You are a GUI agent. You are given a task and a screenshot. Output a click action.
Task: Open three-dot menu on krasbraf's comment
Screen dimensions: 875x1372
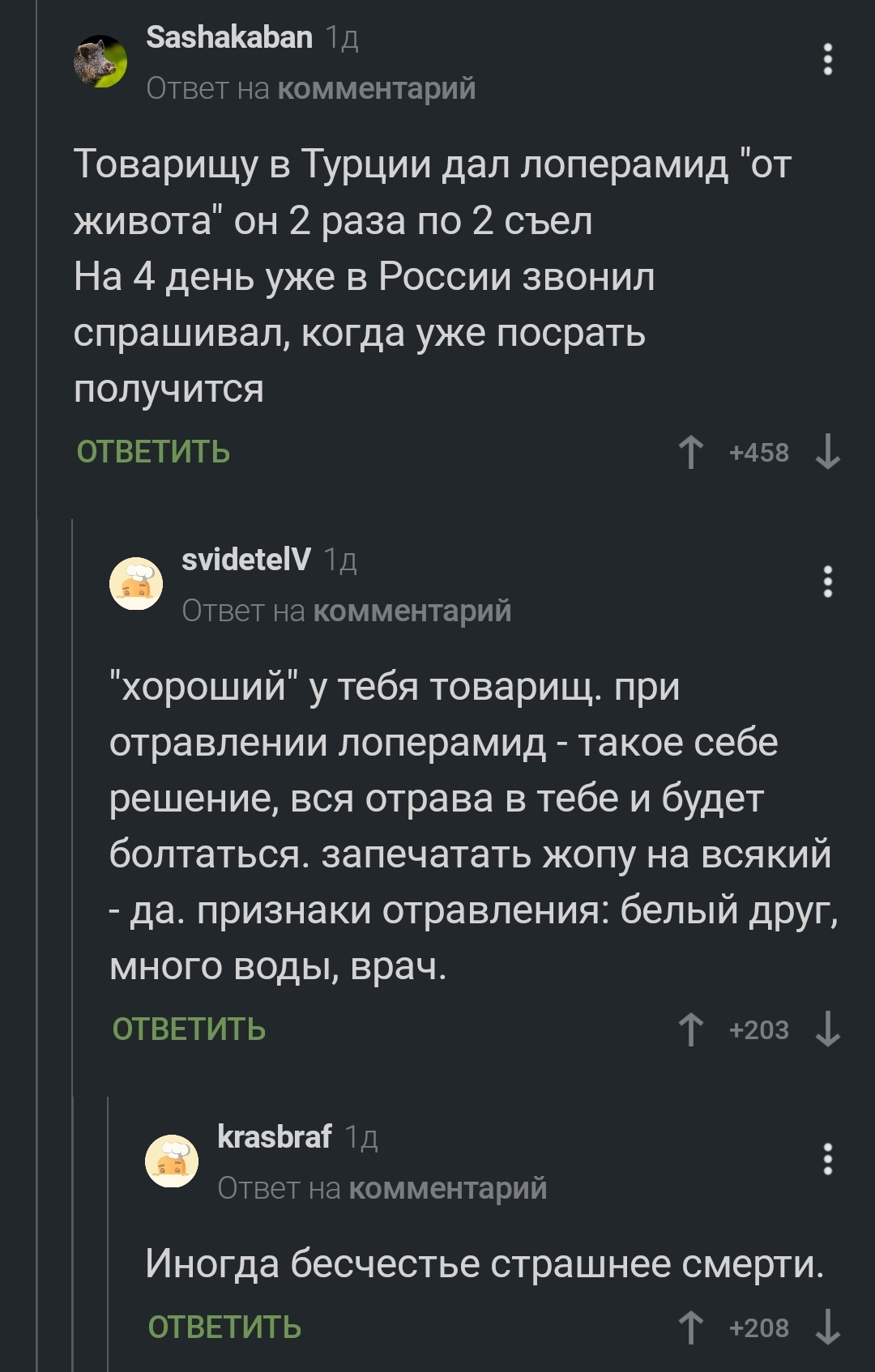827,1160
